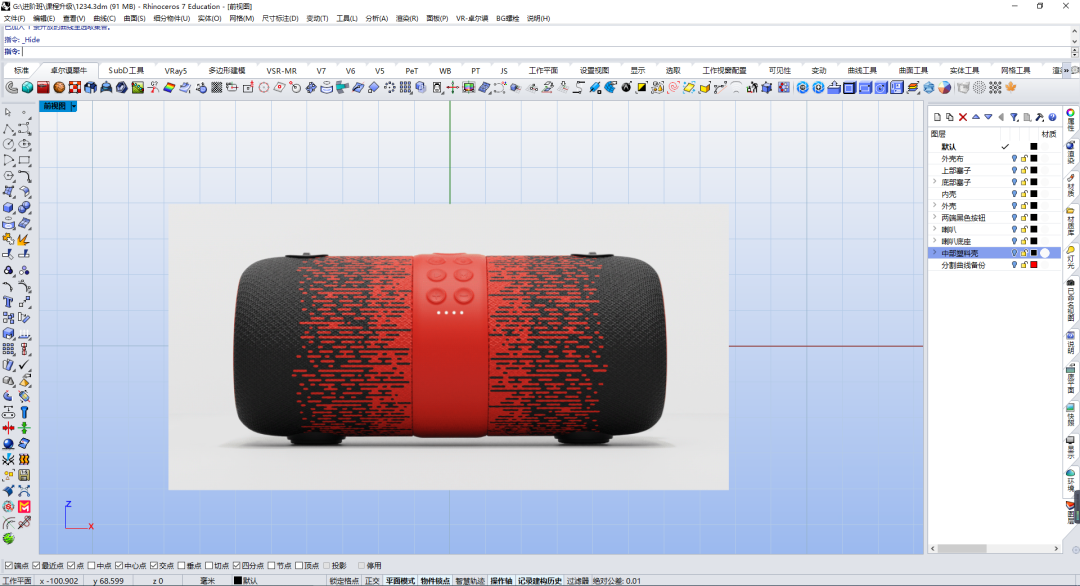Click the red X delete layer icon
This screenshot has height=586, width=1080.
(963, 117)
